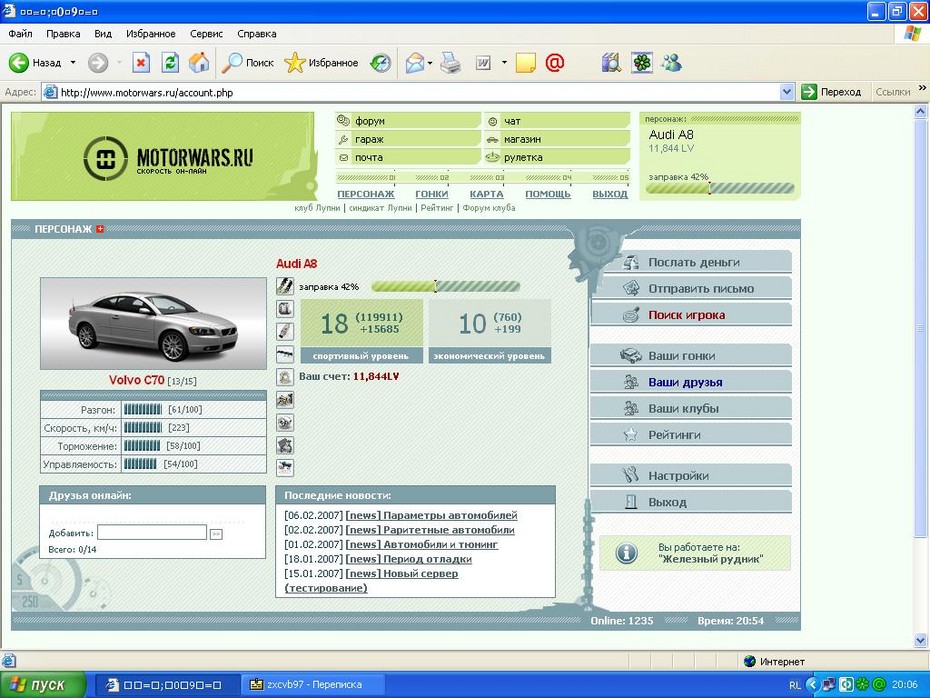Stop page loading with the red X icon
This screenshot has width=930, height=698.
(141, 62)
